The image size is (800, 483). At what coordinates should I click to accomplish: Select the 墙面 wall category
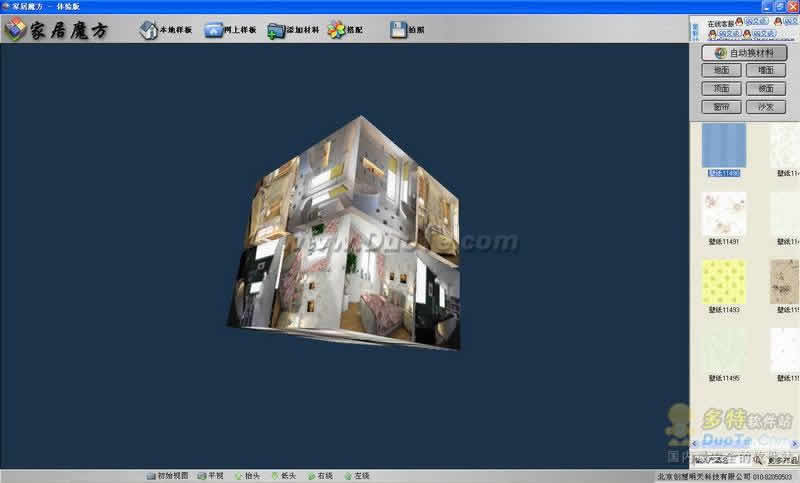pos(765,71)
